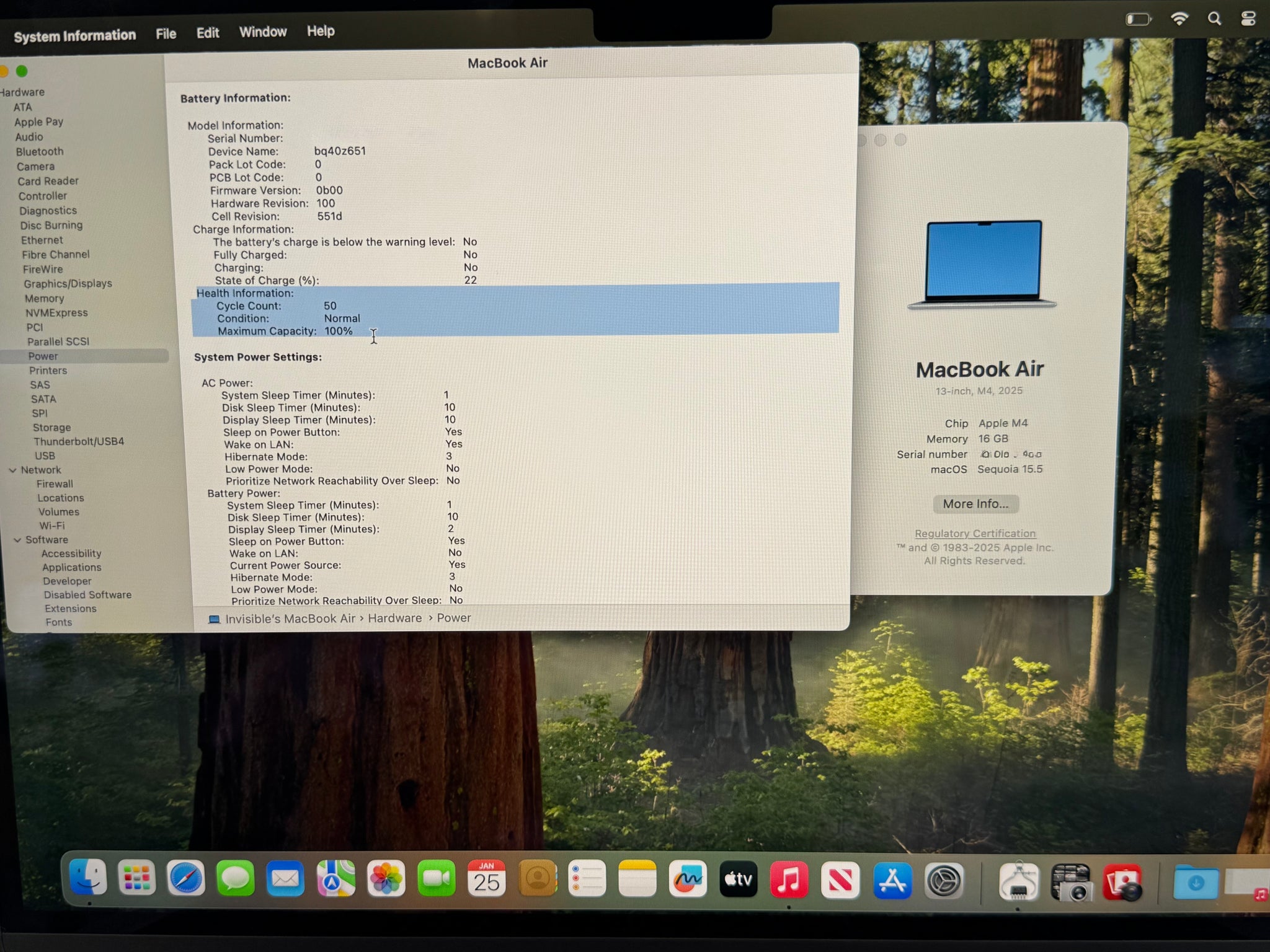Click the Wi-Fi status icon
Screen dimensions: 1270x952
pos(1179,19)
